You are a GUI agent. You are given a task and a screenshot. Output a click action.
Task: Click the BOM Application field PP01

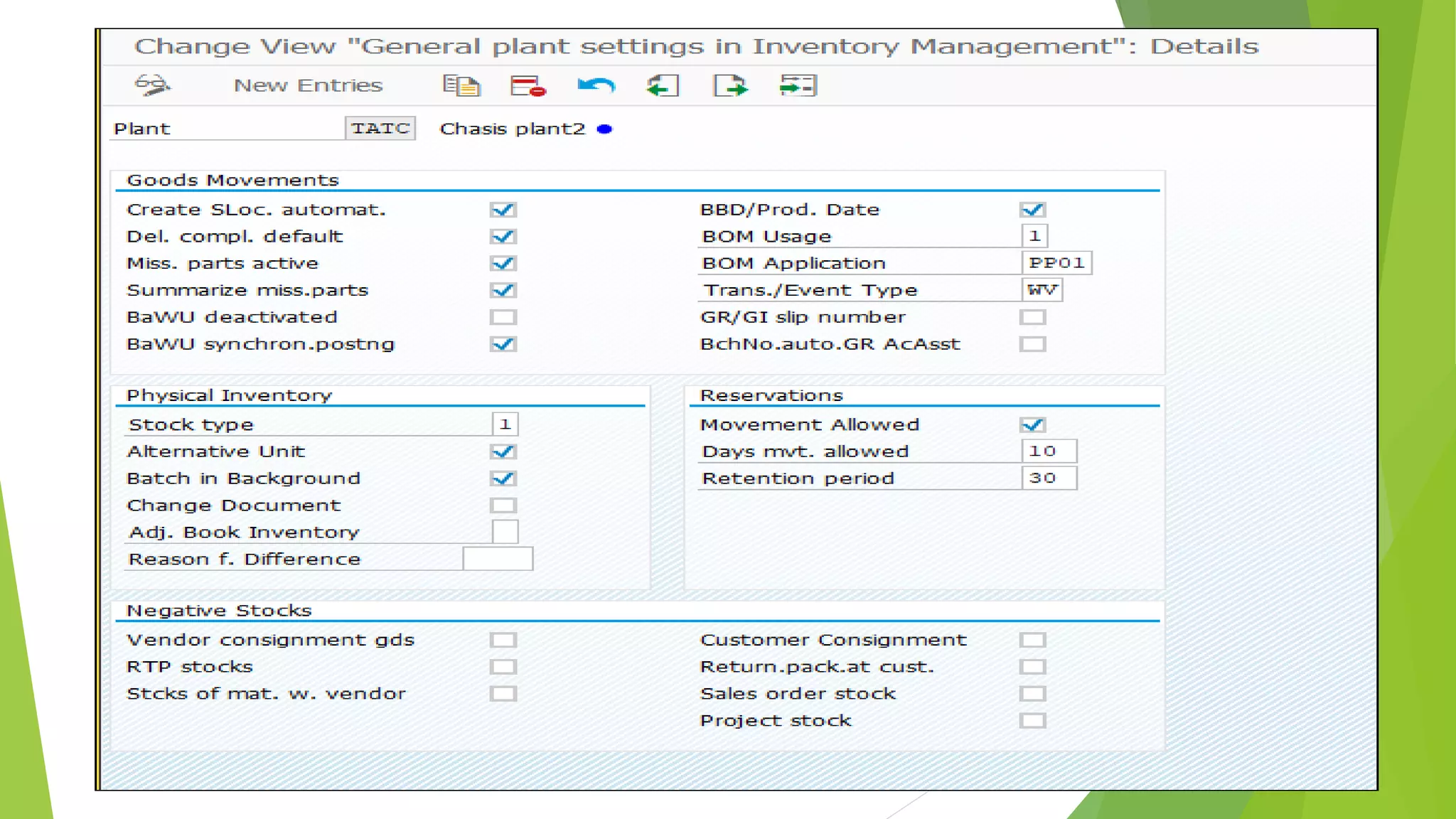click(x=1056, y=263)
